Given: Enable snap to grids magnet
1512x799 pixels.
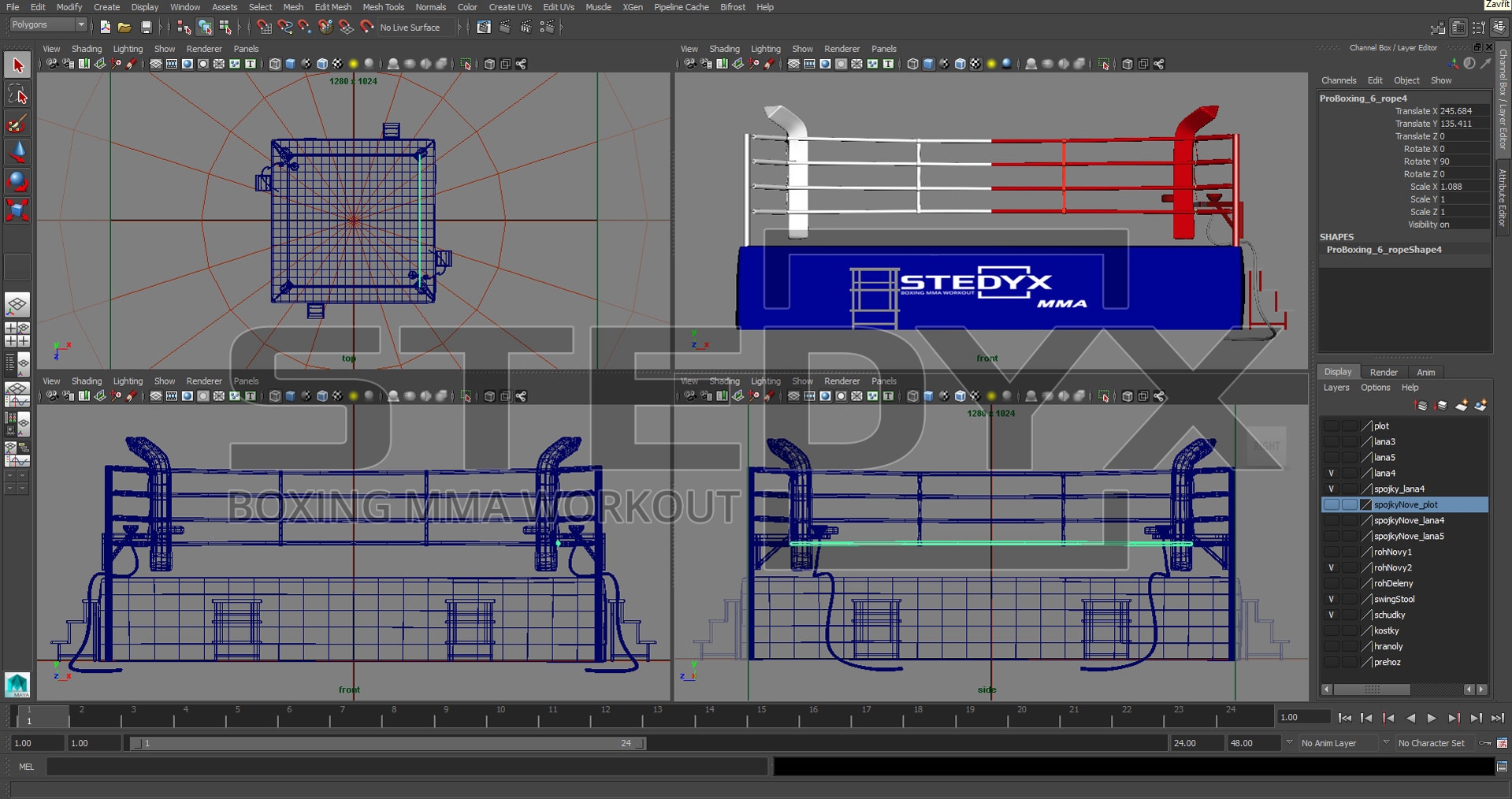Looking at the screenshot, I should point(264,28).
